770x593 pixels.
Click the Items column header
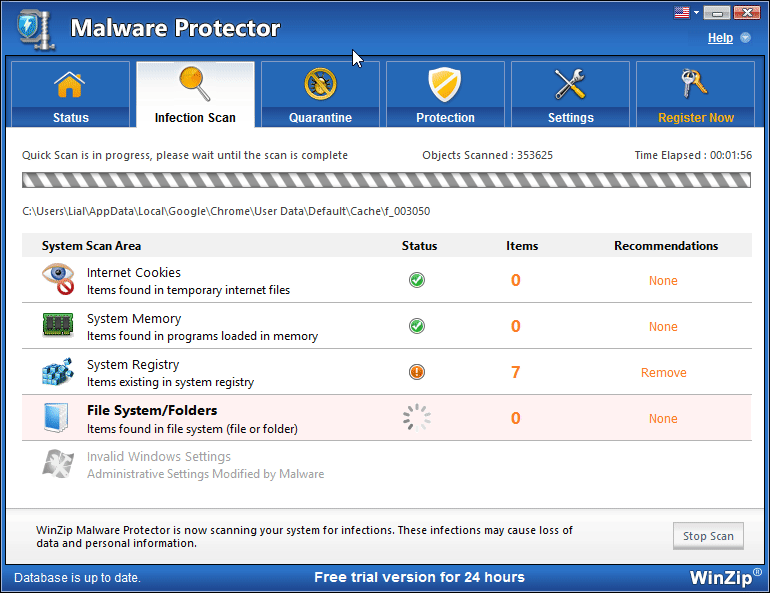click(522, 246)
